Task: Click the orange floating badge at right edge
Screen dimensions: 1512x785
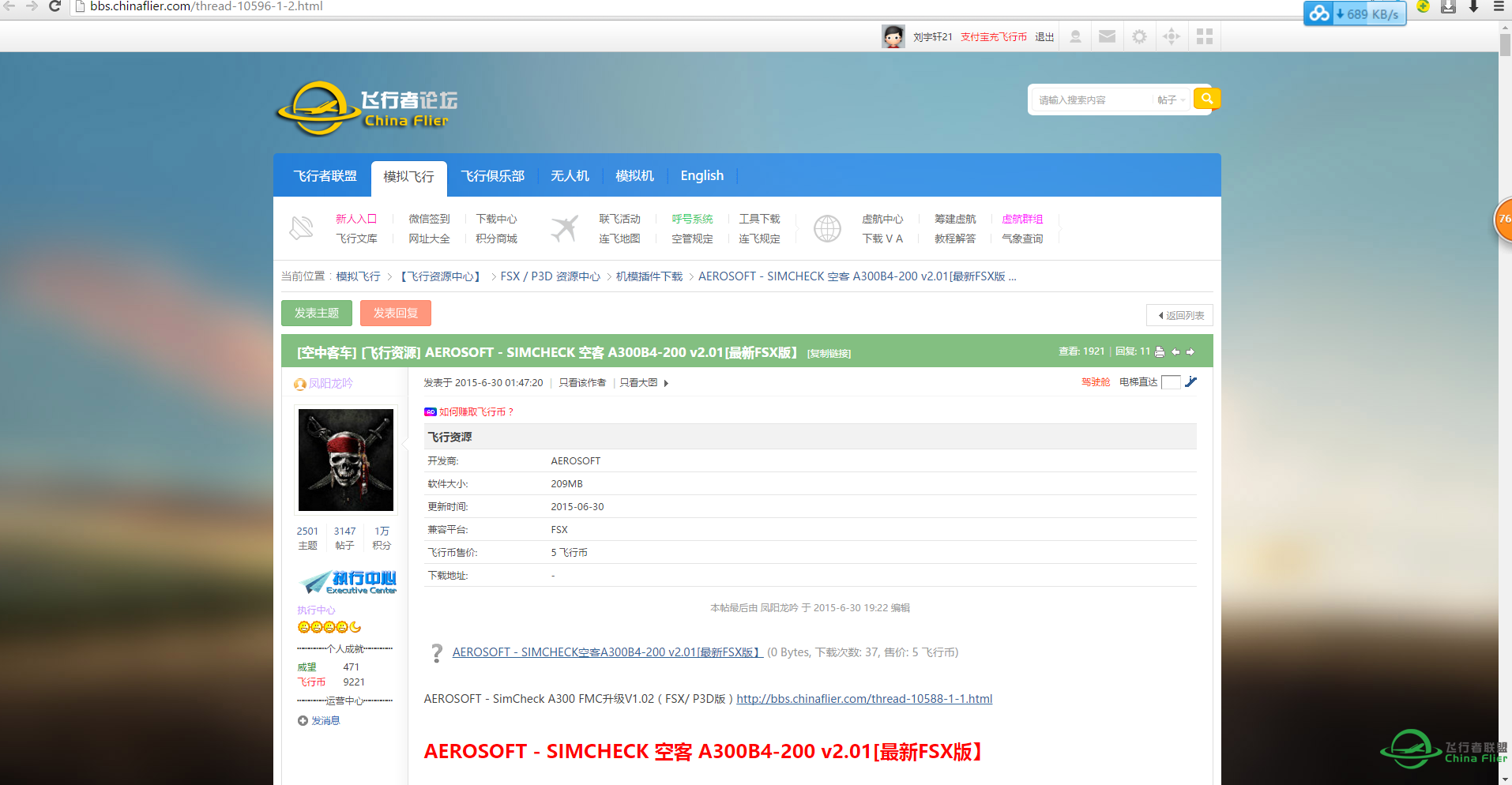Action: pos(1503,220)
